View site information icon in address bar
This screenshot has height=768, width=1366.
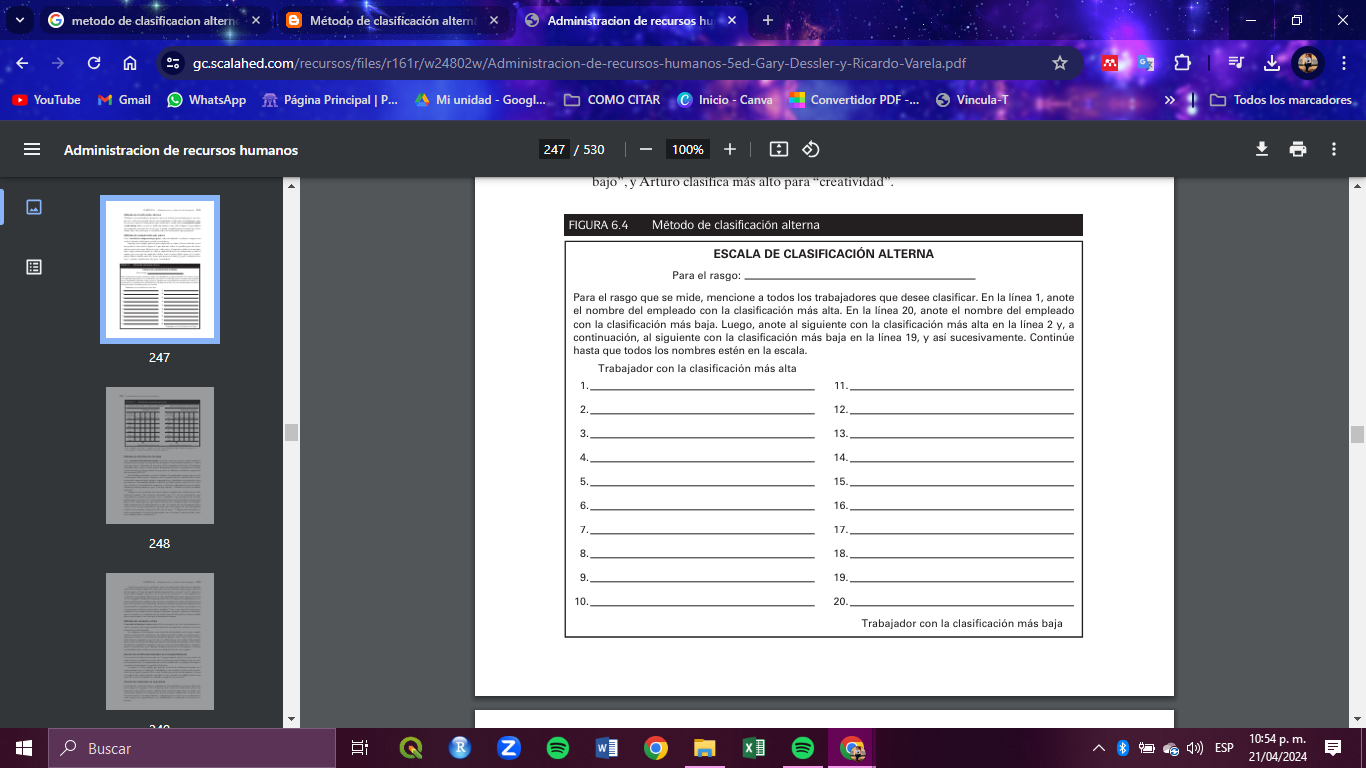172,63
